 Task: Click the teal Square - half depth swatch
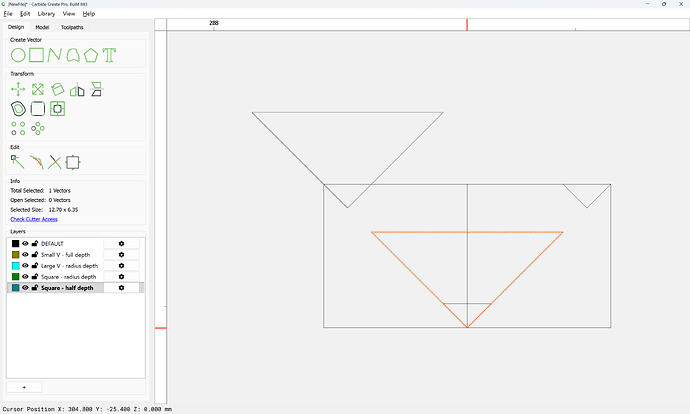click(15, 287)
